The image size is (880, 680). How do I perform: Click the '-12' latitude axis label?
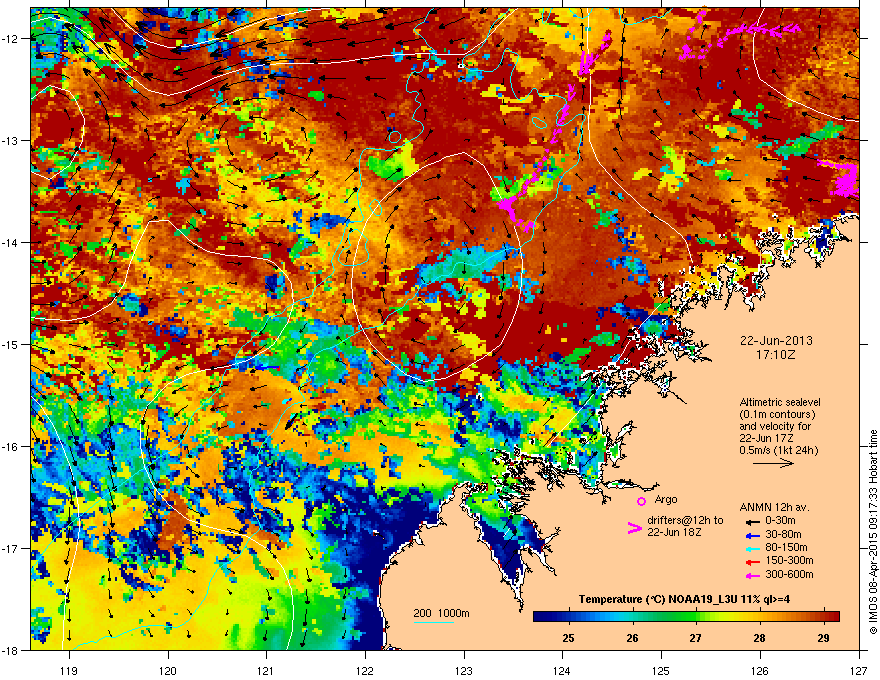coord(11,38)
